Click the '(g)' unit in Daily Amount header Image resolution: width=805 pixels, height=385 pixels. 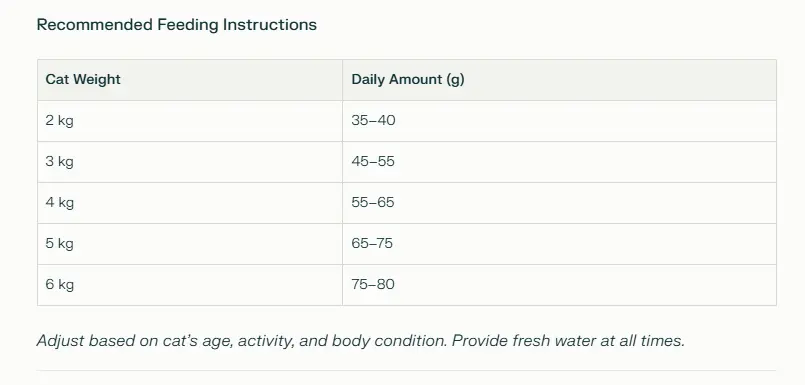455,80
